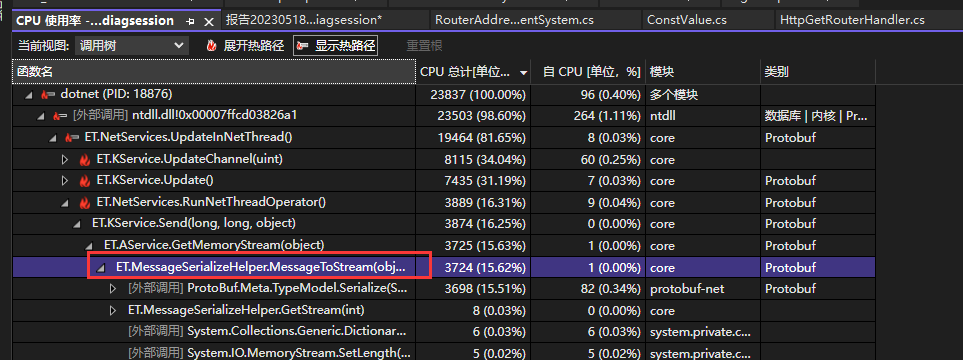Expand the ET.KService.Update() tree node
The height and width of the screenshot is (360, 963).
[65, 181]
